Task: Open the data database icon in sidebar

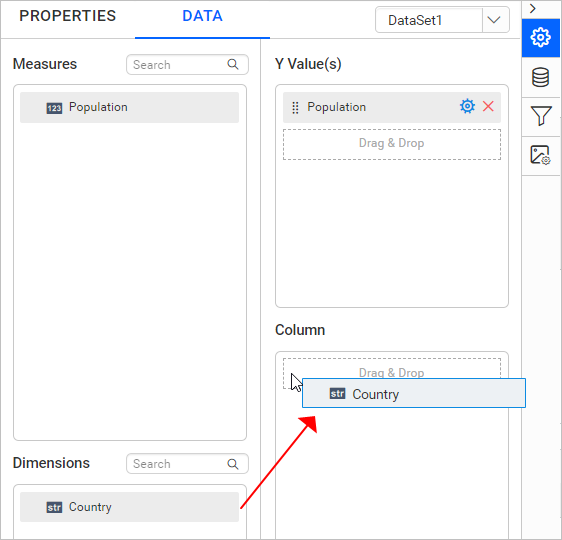Action: 540,77
